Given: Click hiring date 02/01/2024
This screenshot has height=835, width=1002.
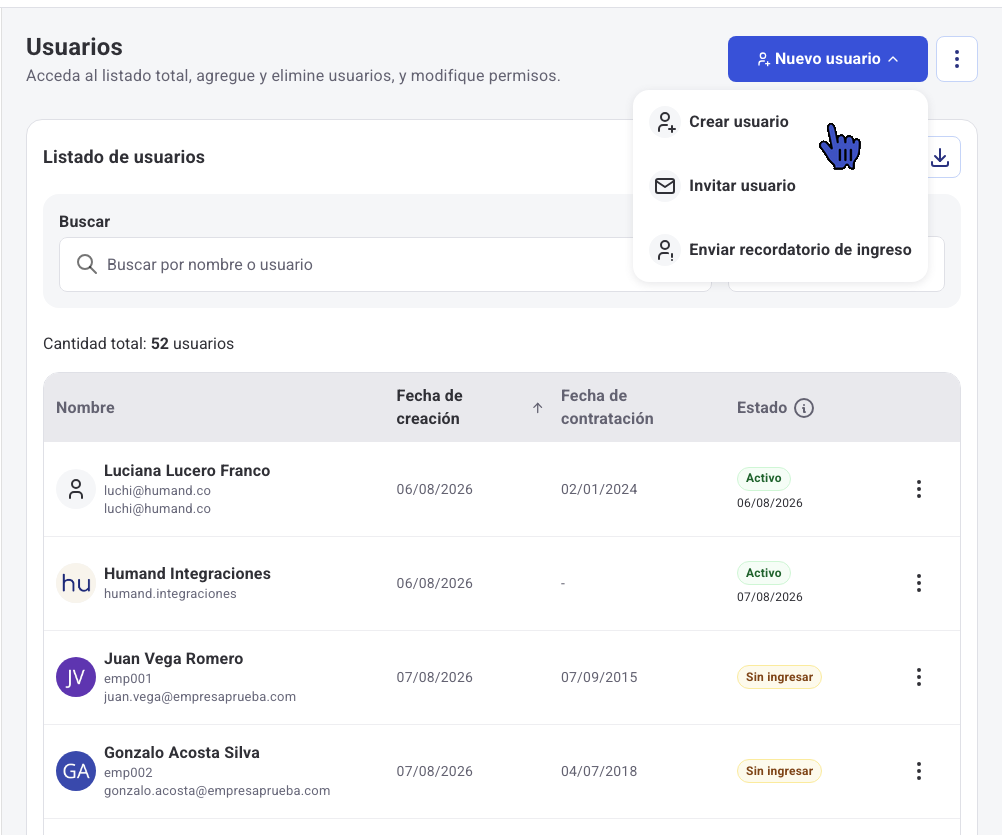Looking at the screenshot, I should click(x=599, y=489).
